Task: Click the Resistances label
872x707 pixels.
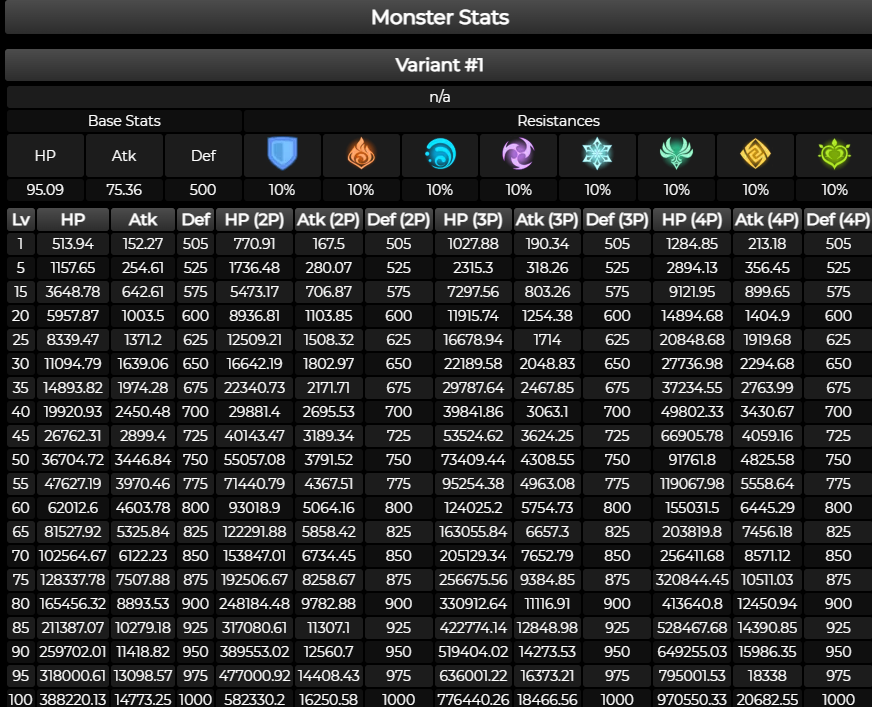Action: (558, 121)
